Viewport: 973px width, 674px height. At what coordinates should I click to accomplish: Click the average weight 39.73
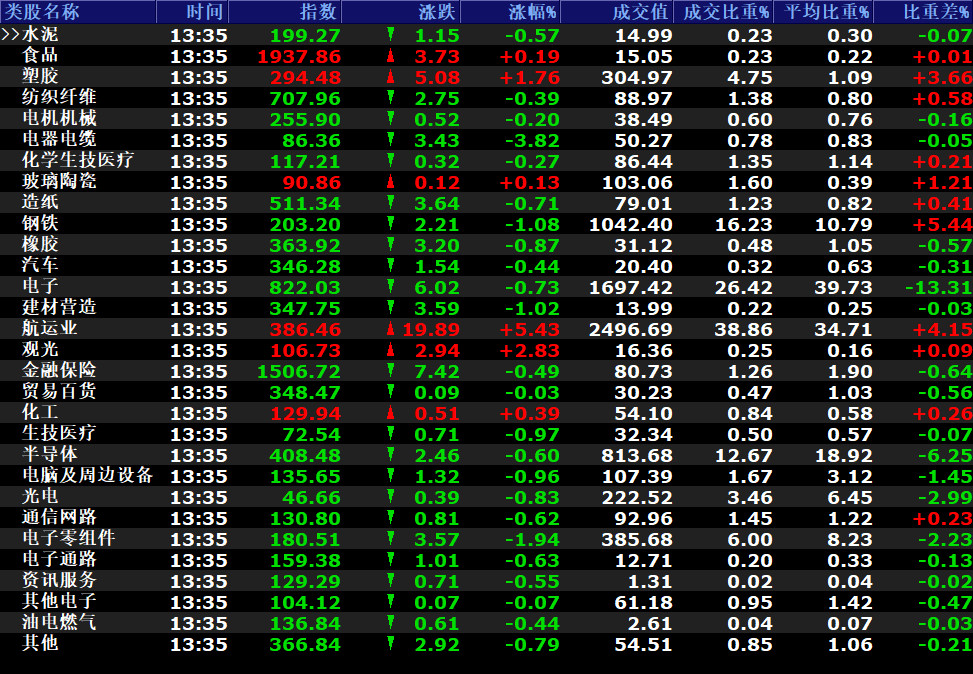click(843, 287)
